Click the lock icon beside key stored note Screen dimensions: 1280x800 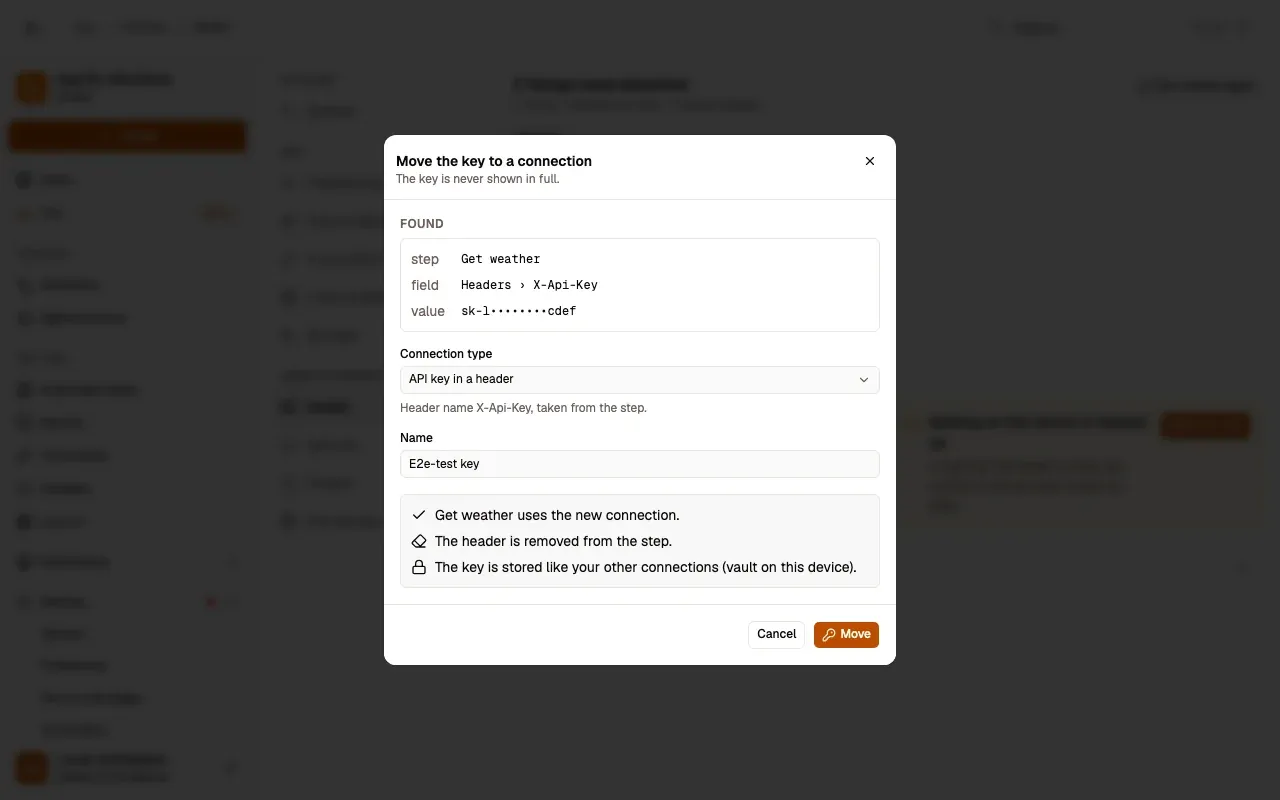coord(419,567)
